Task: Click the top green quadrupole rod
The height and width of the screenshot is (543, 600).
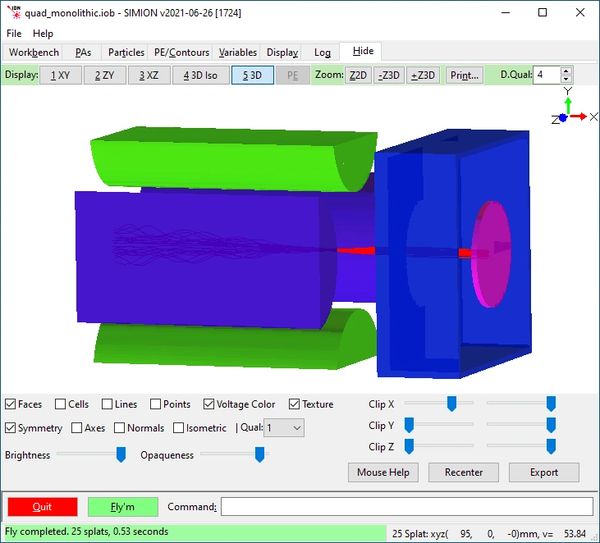Action: [x=233, y=159]
